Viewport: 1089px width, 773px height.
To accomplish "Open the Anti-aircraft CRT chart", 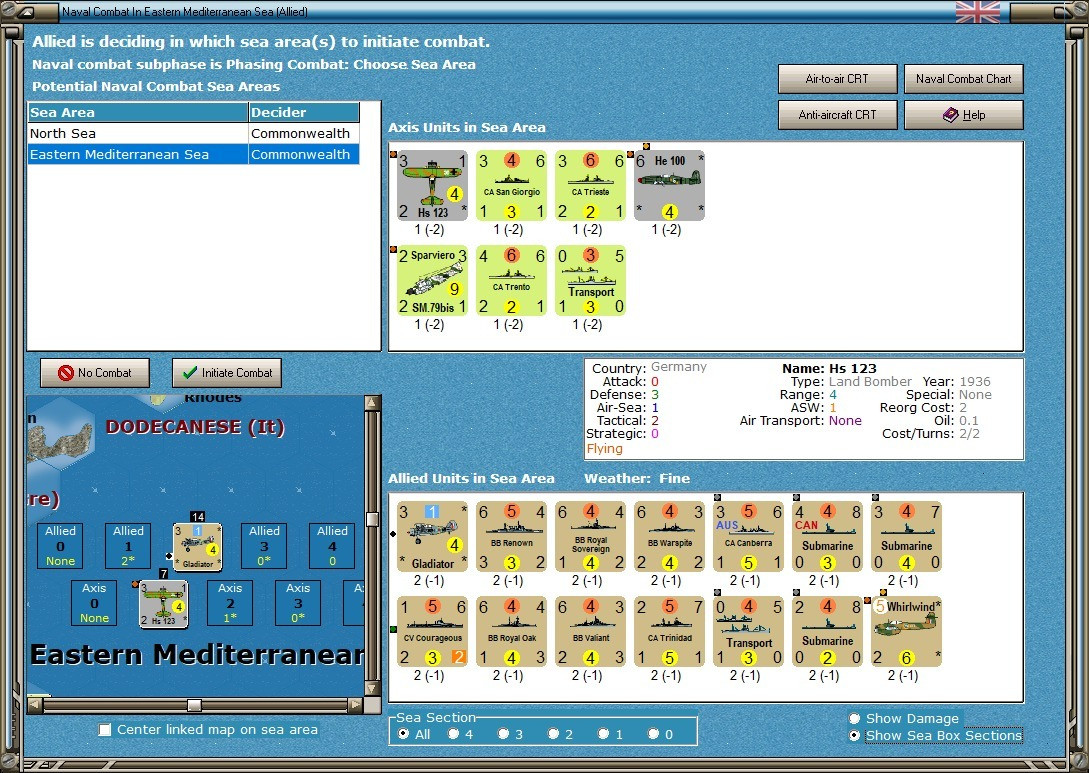I will [838, 115].
